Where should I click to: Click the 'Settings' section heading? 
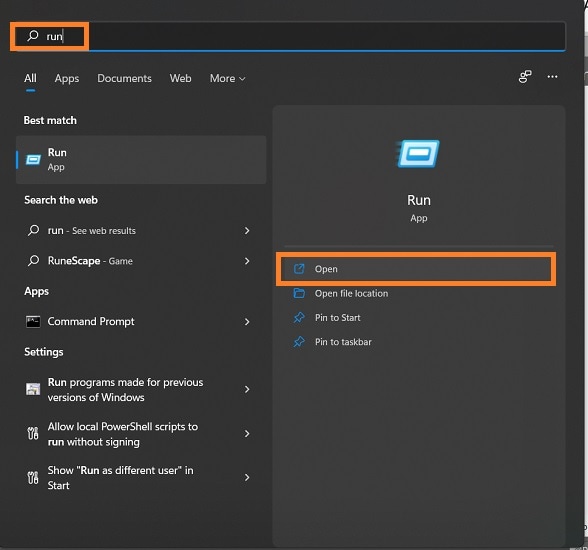44,352
